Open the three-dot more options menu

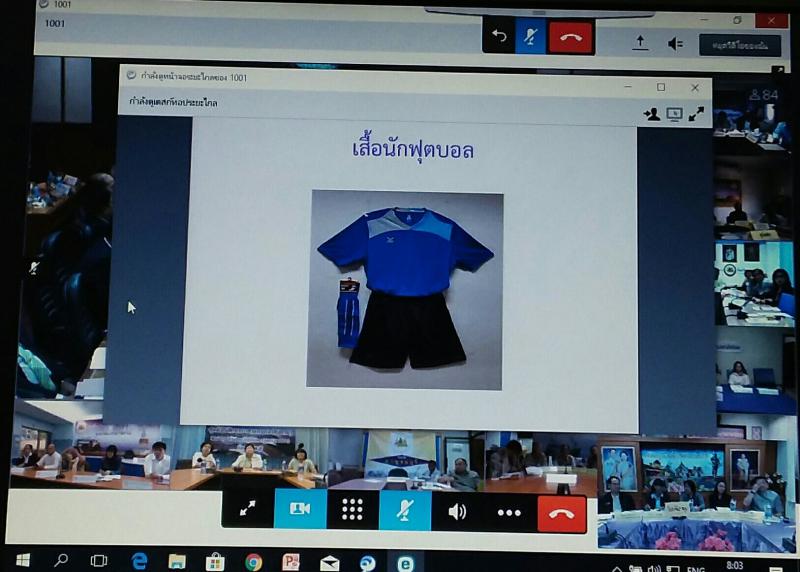(509, 513)
